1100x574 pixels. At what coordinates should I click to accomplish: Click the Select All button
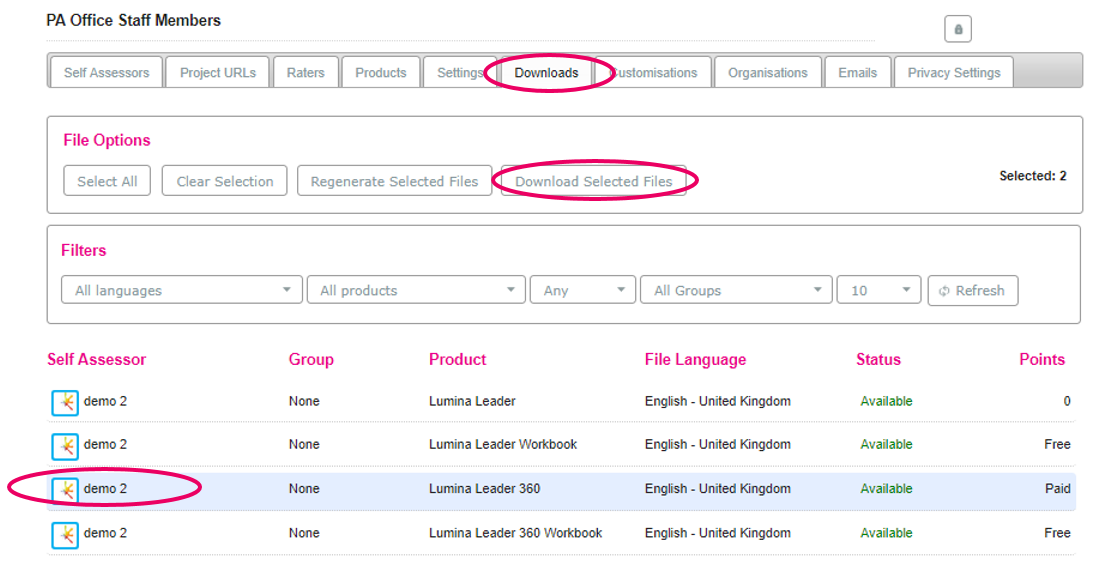tap(107, 181)
